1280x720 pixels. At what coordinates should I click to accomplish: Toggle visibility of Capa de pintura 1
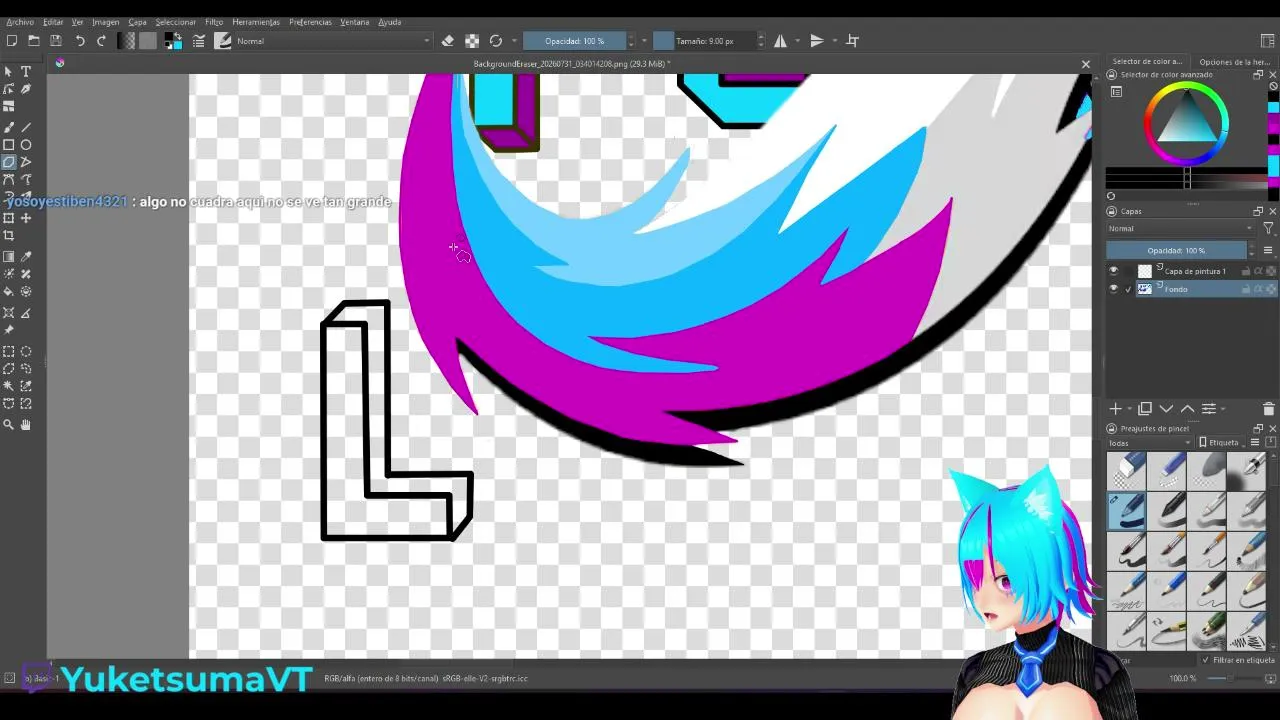pos(1114,271)
